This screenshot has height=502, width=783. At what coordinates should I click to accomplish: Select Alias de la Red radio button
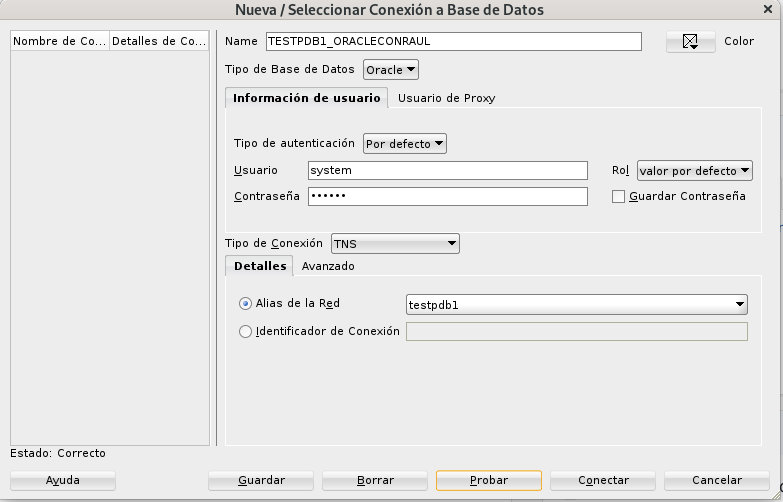pos(246,304)
